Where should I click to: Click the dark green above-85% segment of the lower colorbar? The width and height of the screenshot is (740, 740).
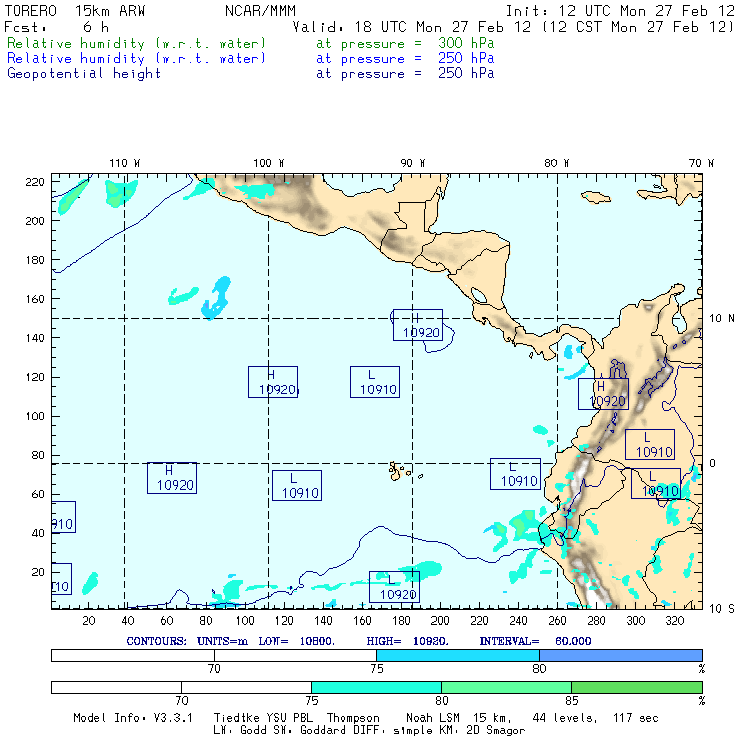click(x=637, y=687)
